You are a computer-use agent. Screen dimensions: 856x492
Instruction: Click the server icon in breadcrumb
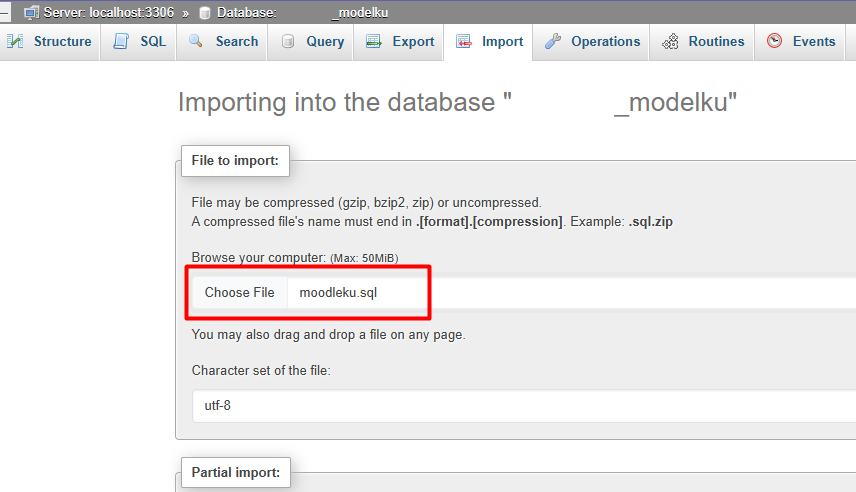(32, 13)
